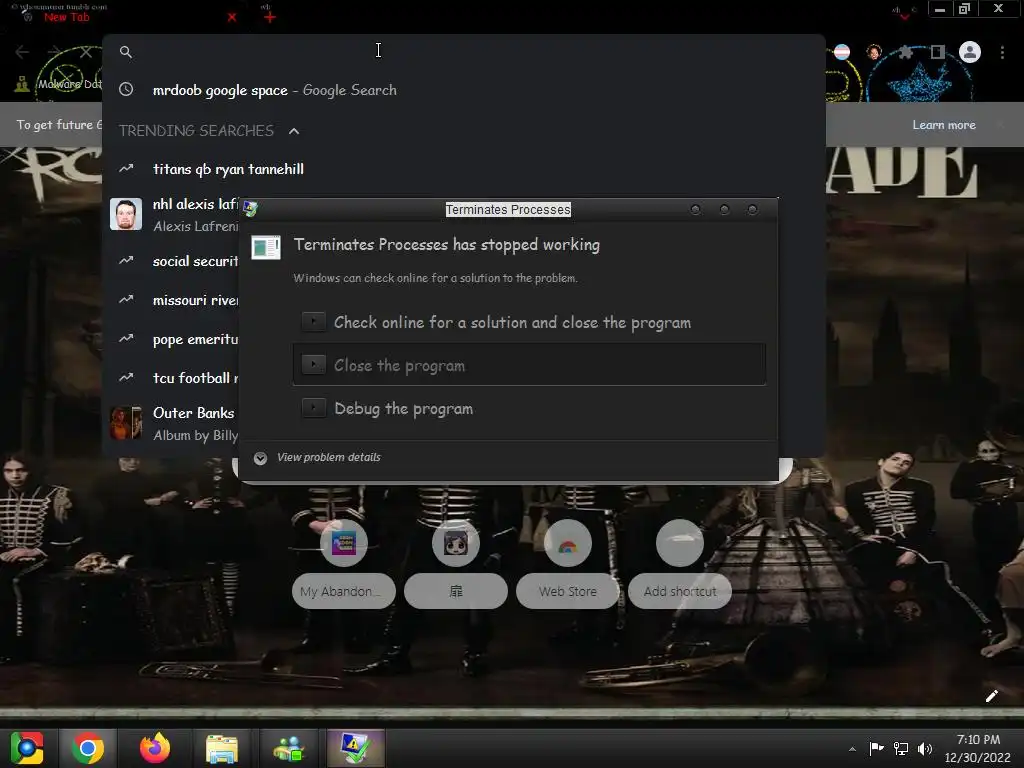Screen dimensions: 1024x768
Task: Click the browser forward arrow
Action: 54,52
